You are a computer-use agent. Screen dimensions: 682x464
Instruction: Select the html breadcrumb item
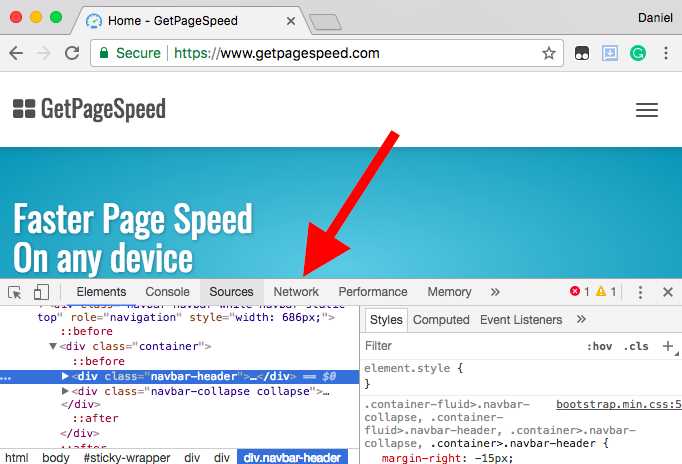coord(17,457)
